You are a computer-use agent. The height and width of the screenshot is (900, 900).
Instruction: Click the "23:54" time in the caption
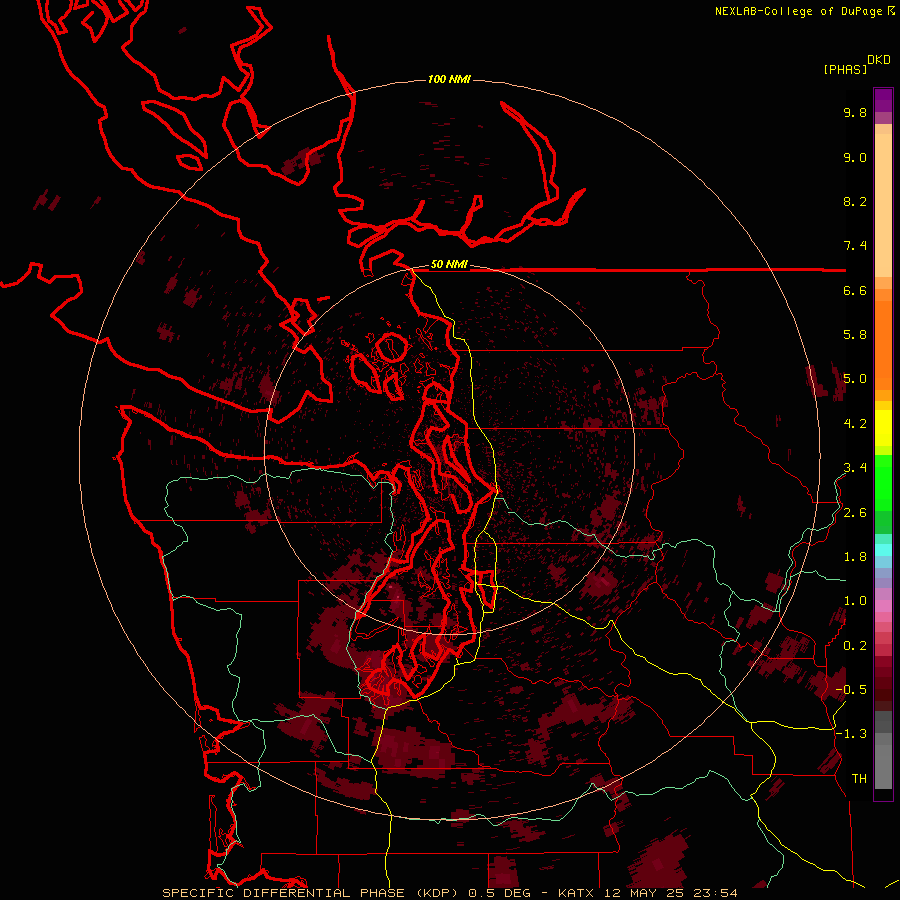pyautogui.click(x=714, y=893)
